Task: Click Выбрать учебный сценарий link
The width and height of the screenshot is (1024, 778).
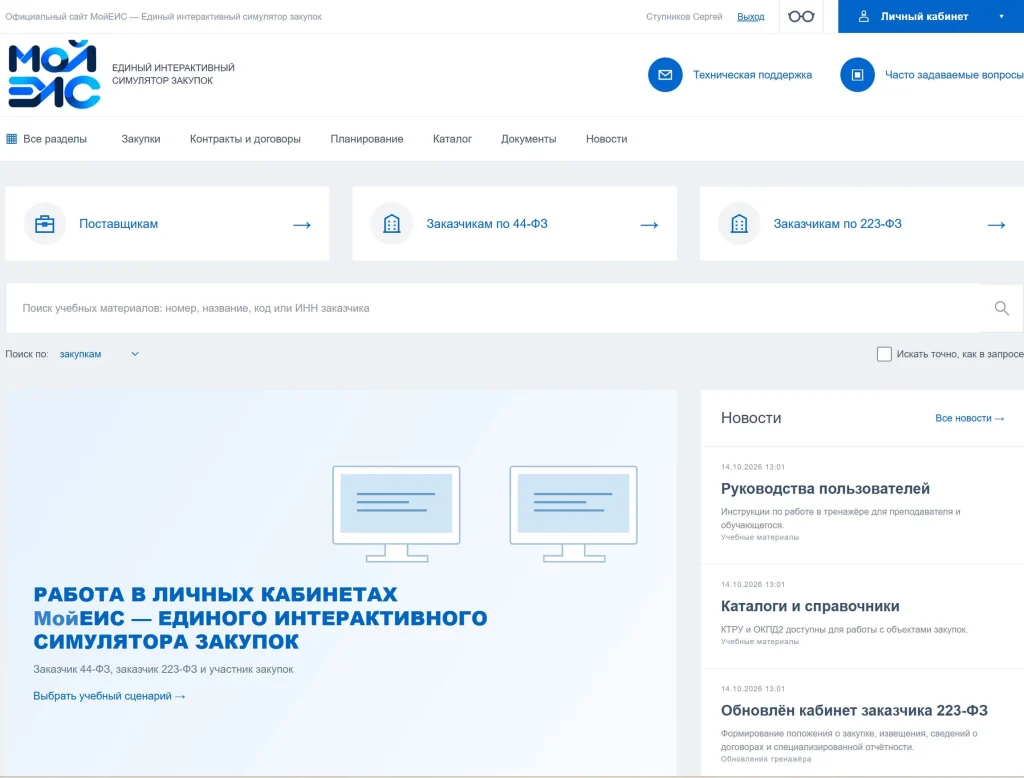Action: (109, 696)
